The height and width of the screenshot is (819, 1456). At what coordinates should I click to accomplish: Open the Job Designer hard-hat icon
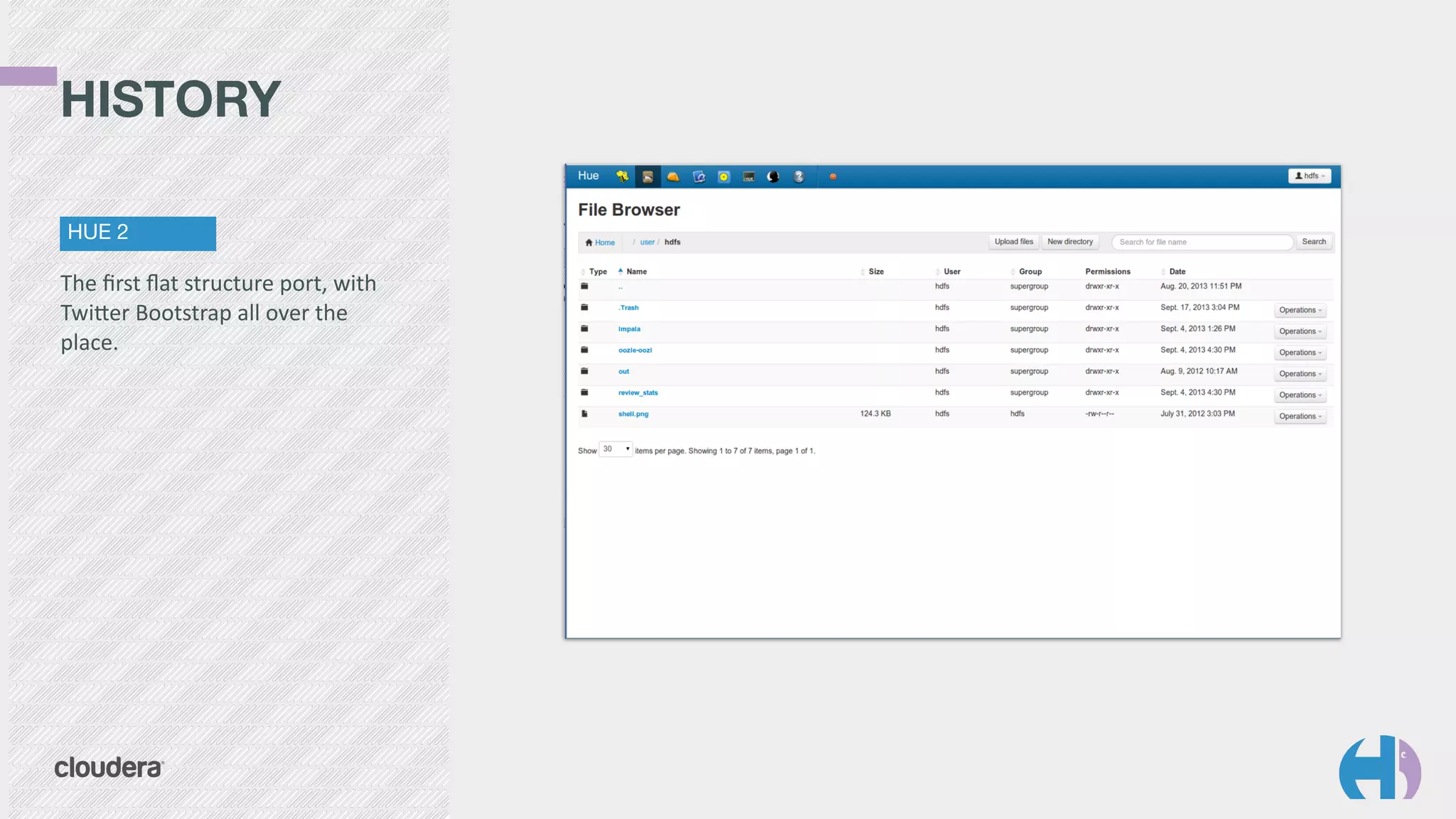(x=673, y=176)
